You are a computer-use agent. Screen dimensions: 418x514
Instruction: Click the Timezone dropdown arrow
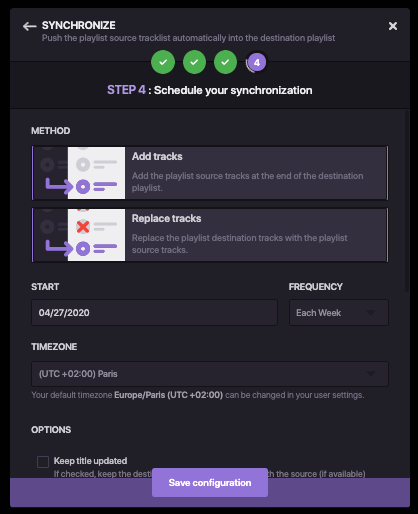coord(371,374)
